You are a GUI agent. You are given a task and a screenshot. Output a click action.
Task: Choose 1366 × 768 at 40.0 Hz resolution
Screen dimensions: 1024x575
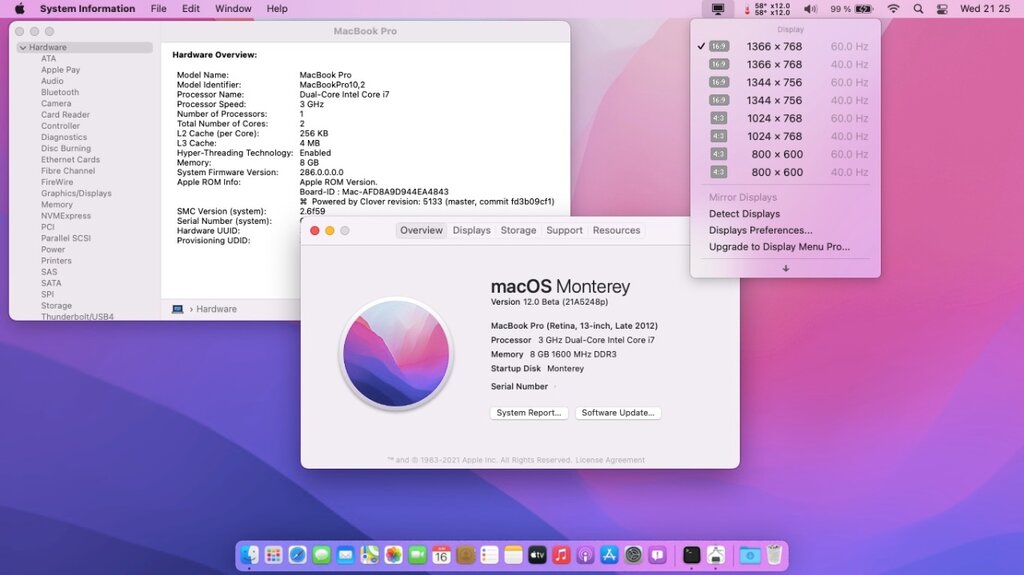tap(774, 64)
